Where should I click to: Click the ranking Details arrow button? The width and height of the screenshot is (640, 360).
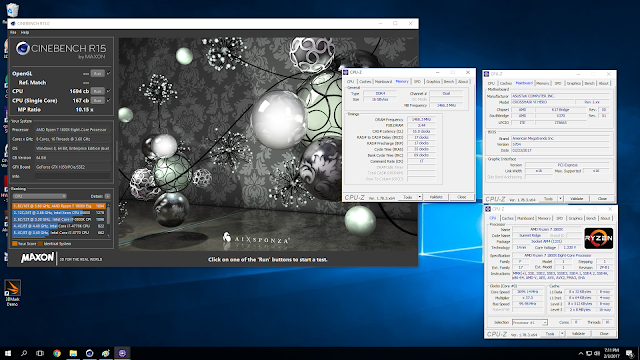107,196
